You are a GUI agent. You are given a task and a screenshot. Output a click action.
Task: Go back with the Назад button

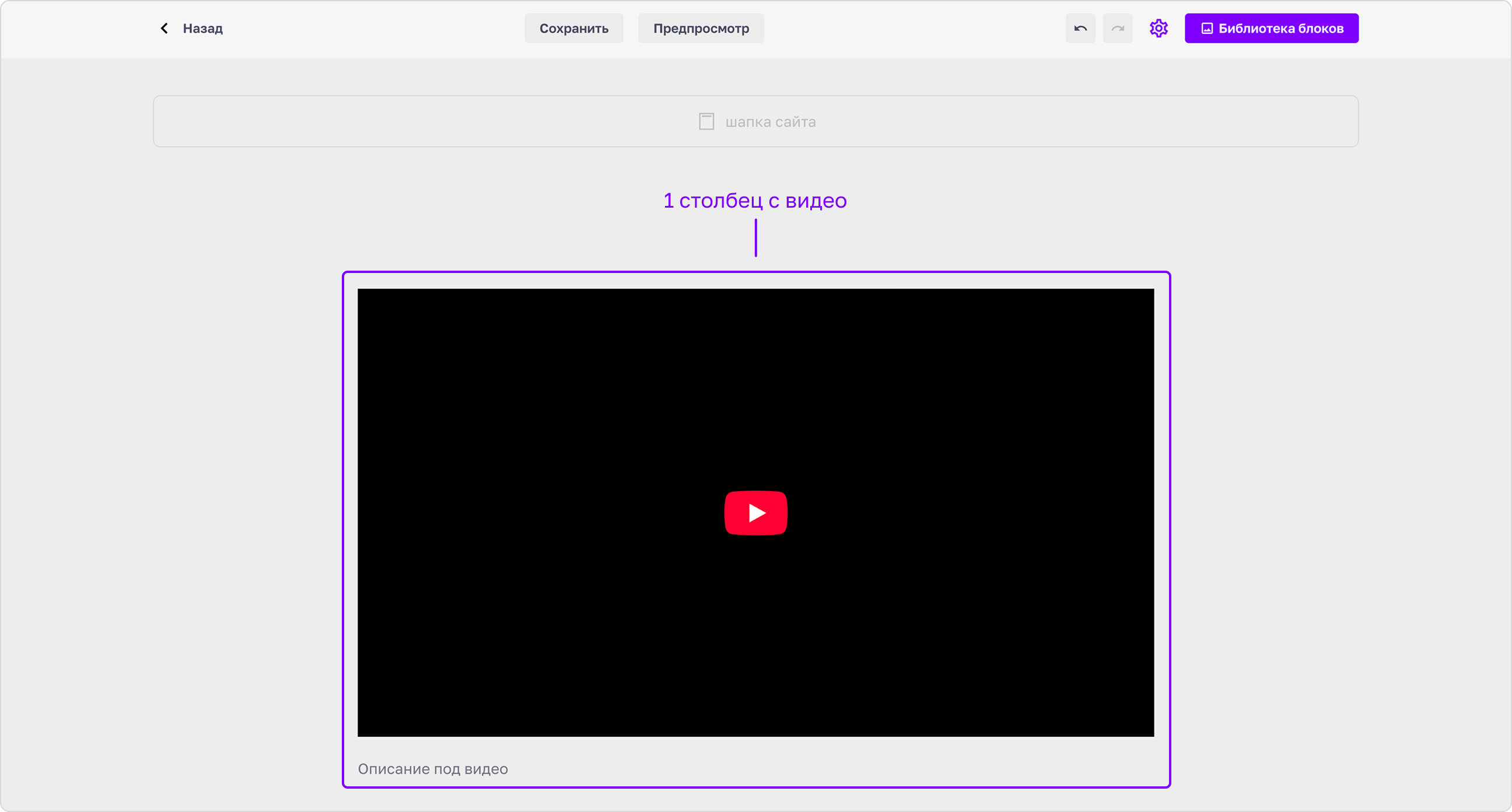tap(191, 28)
